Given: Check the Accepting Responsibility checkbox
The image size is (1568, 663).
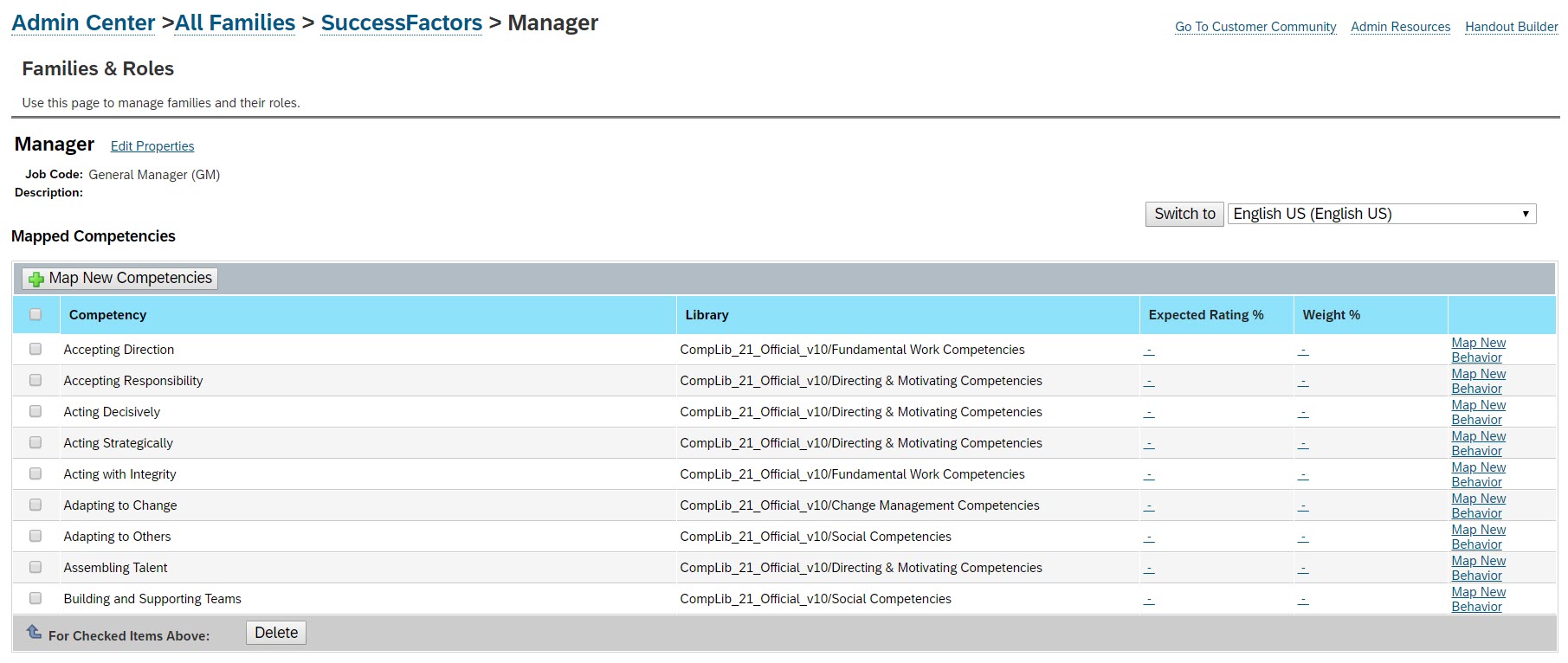Looking at the screenshot, I should 35,380.
